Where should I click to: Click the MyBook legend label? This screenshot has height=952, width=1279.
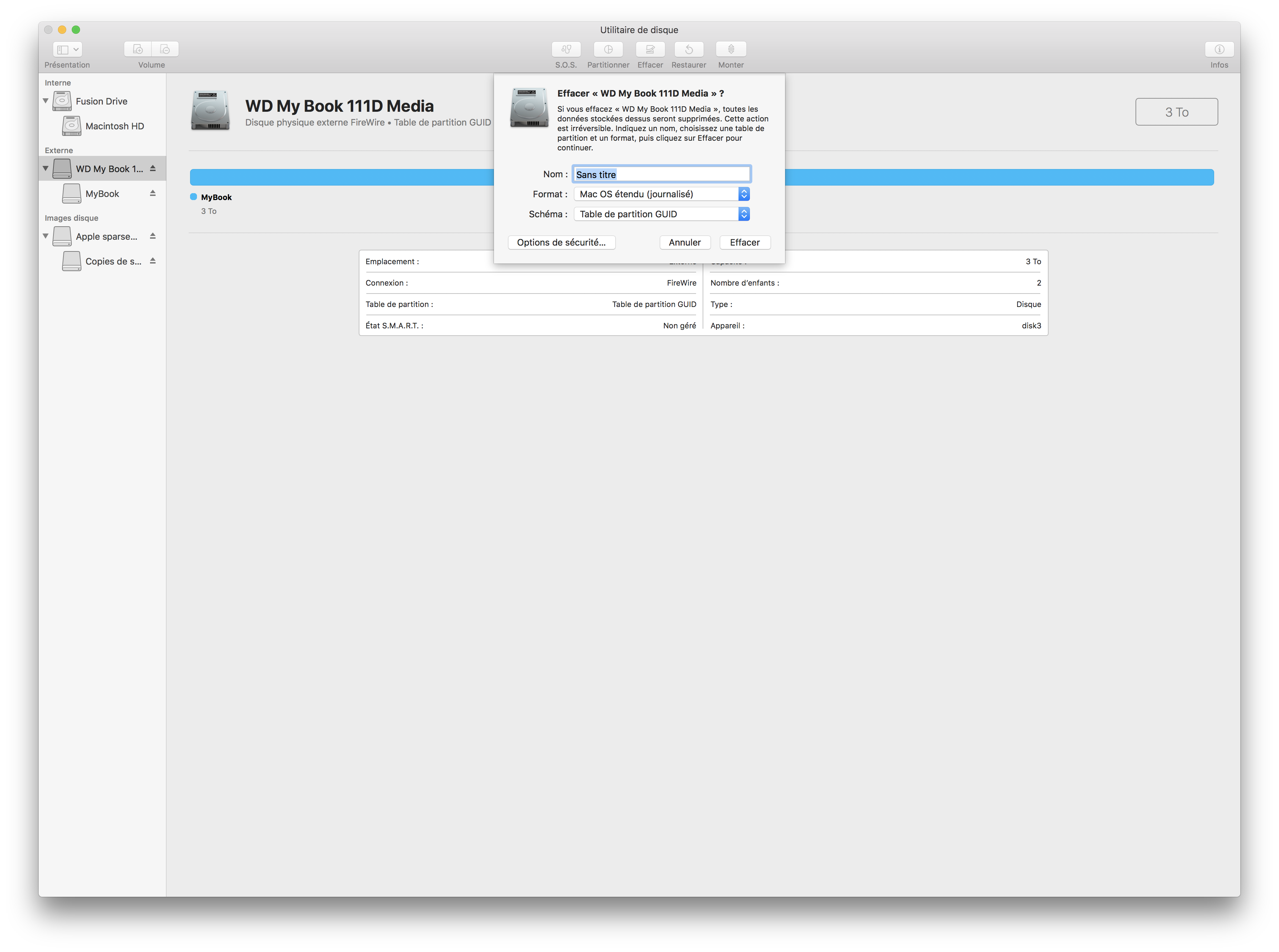216,197
